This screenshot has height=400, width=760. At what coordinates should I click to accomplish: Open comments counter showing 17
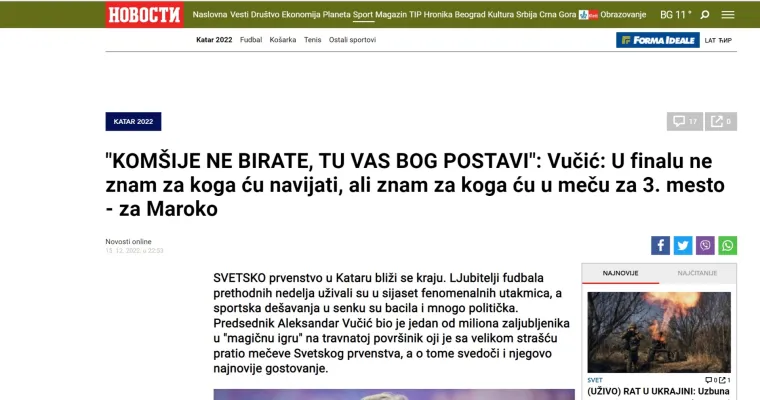(684, 121)
